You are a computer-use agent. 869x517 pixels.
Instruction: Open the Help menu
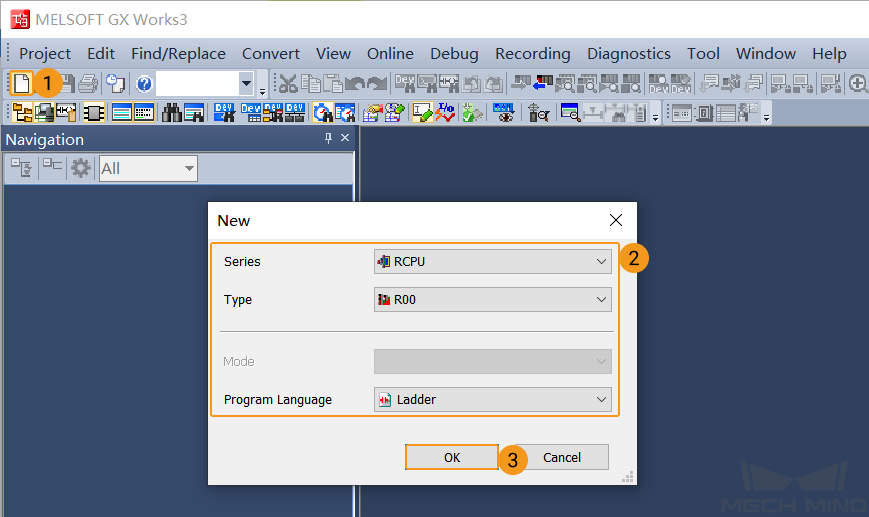829,54
